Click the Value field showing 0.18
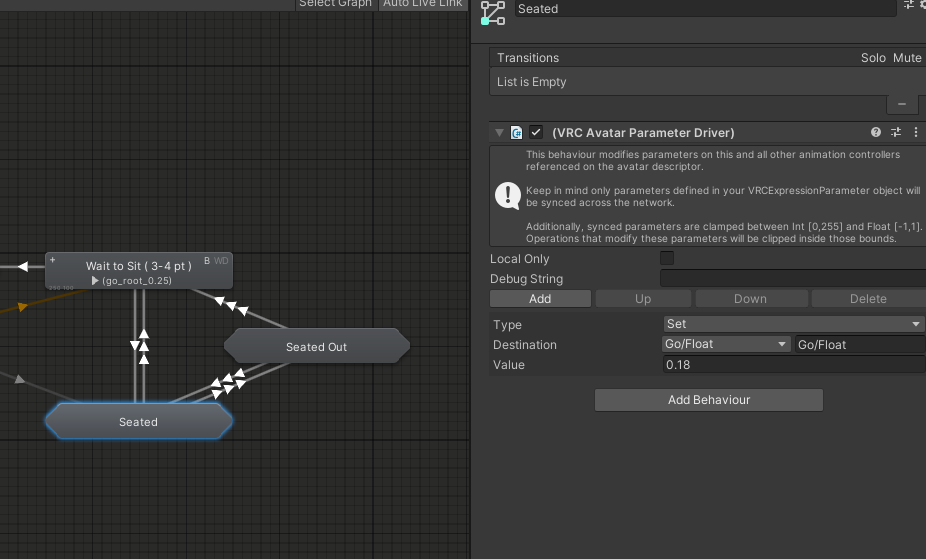The width and height of the screenshot is (926, 559). point(794,365)
